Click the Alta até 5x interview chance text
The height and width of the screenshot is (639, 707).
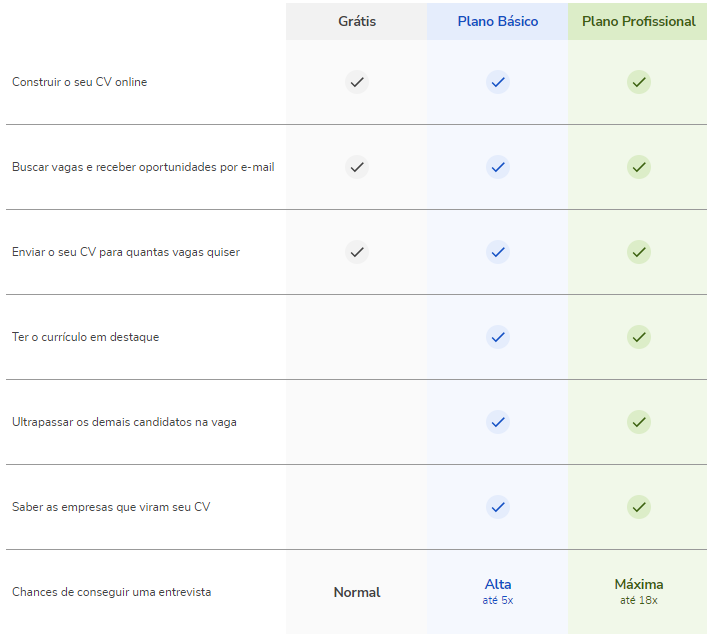pos(498,592)
